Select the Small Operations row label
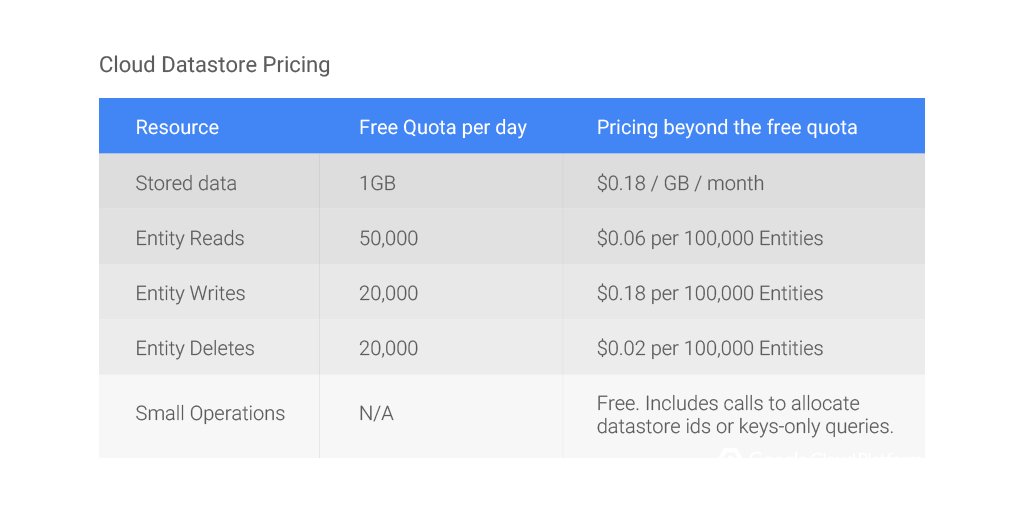Viewport: 1024px width, 512px height. click(x=210, y=413)
